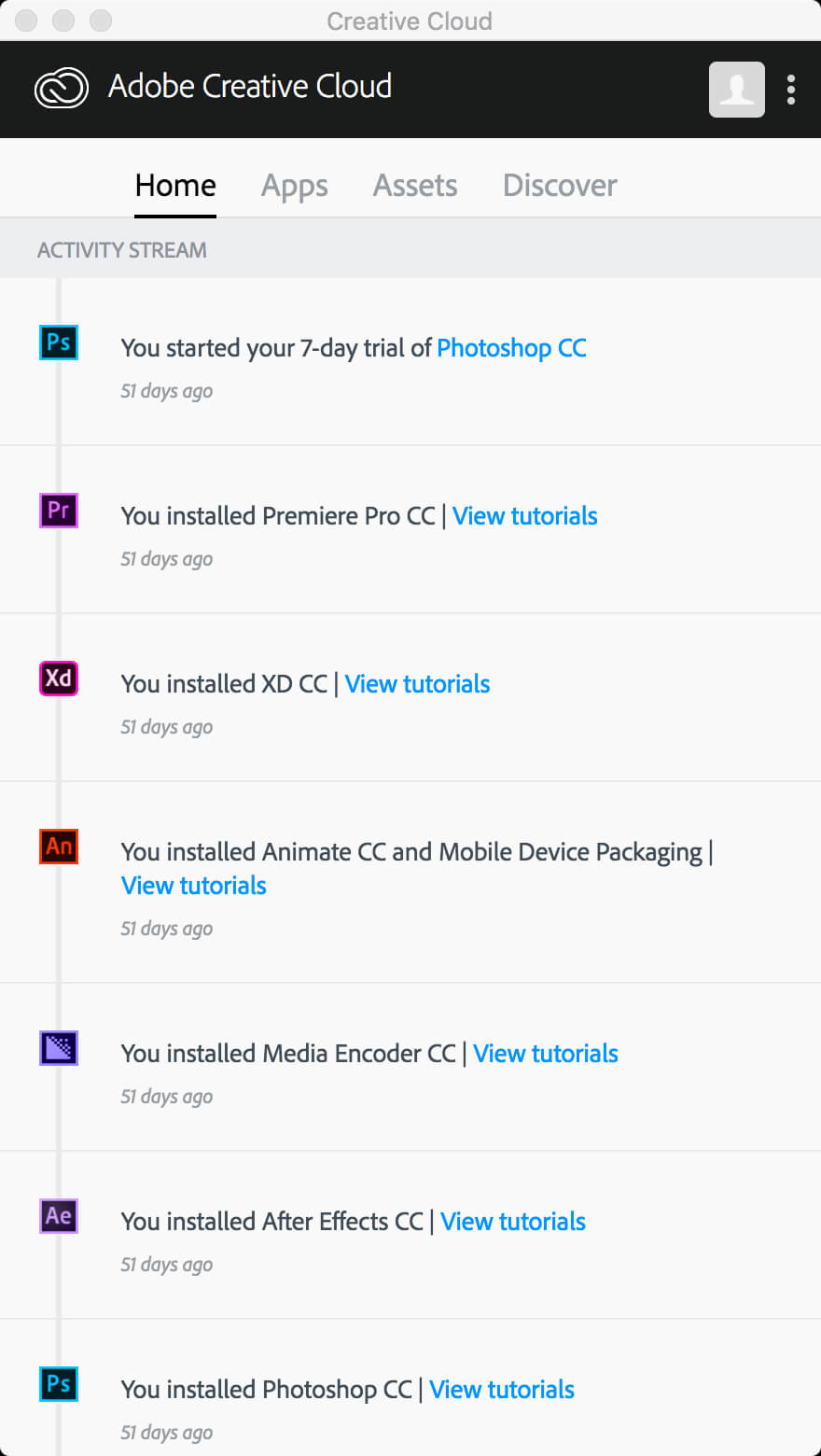This screenshot has width=821, height=1456.
Task: View tutorials for Media Encoder CC
Action: tap(546, 1054)
